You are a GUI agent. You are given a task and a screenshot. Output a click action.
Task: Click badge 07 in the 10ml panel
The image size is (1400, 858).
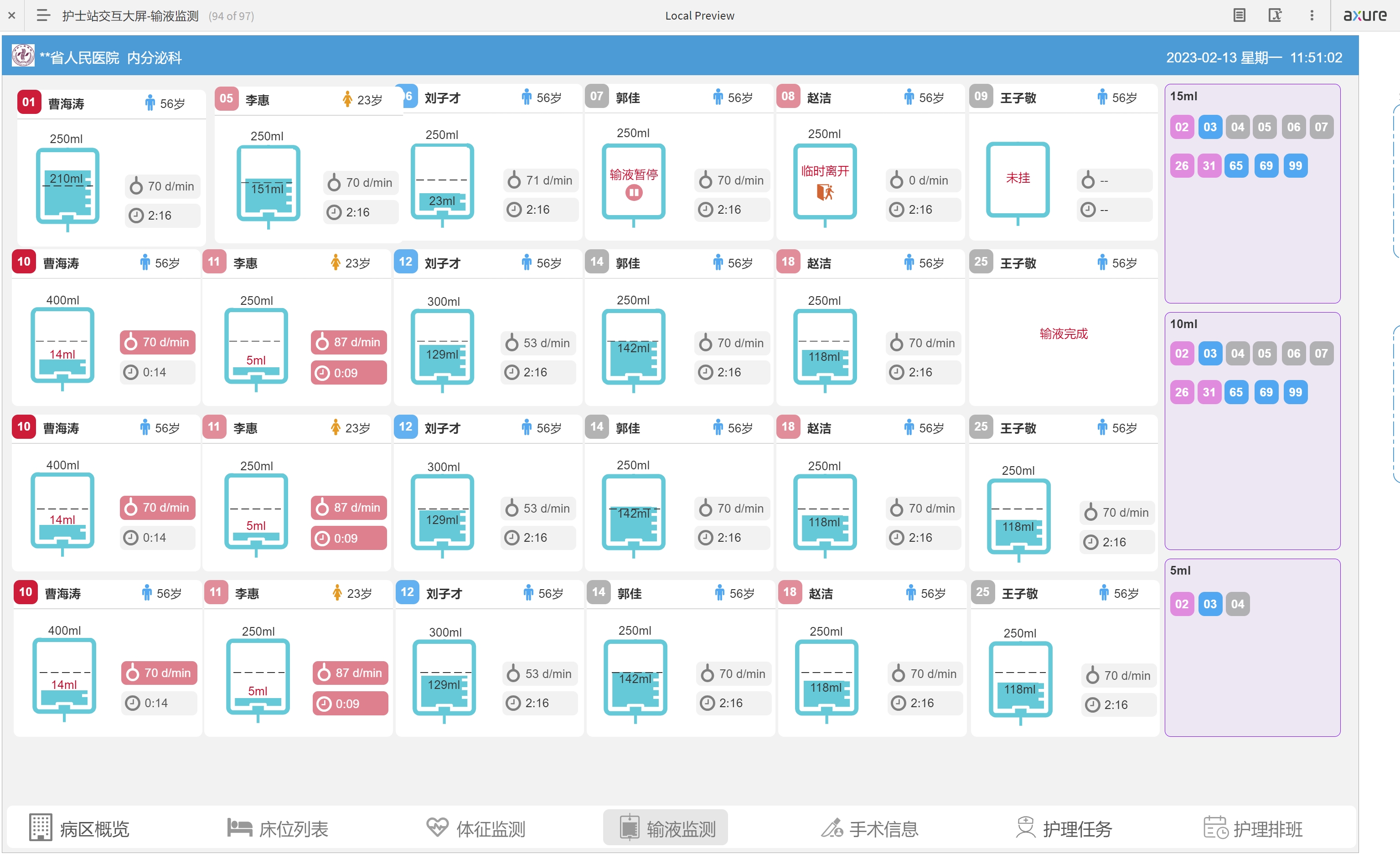(x=1321, y=354)
